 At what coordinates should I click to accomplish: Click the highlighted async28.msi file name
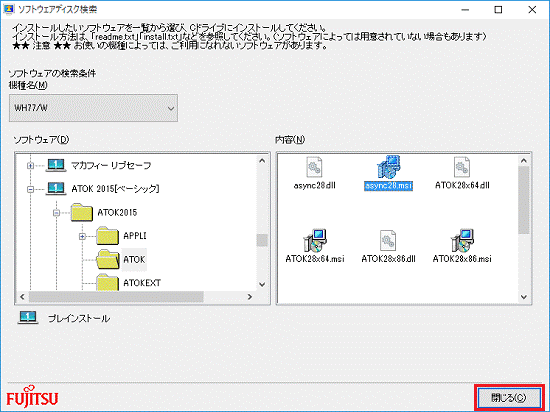pos(388,185)
